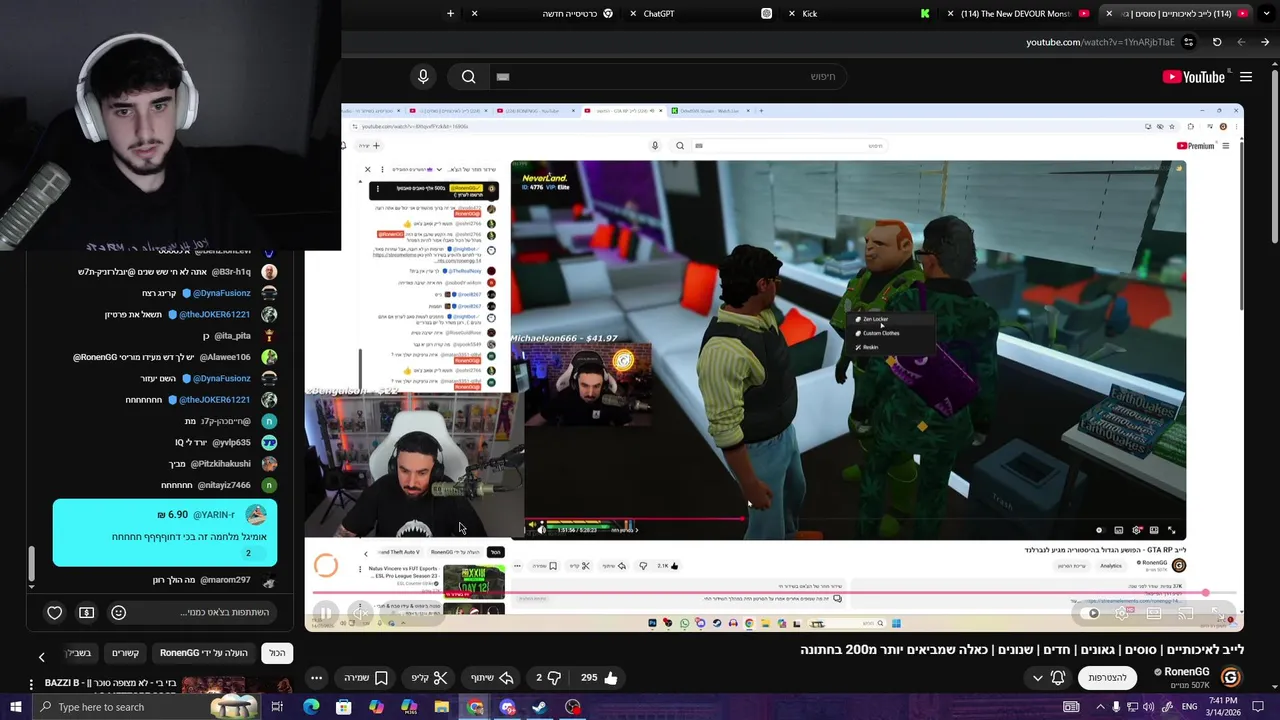Image resolution: width=1280 pixels, height=720 pixels.
Task: Open File Explorer from the taskbar
Action: pos(442,707)
